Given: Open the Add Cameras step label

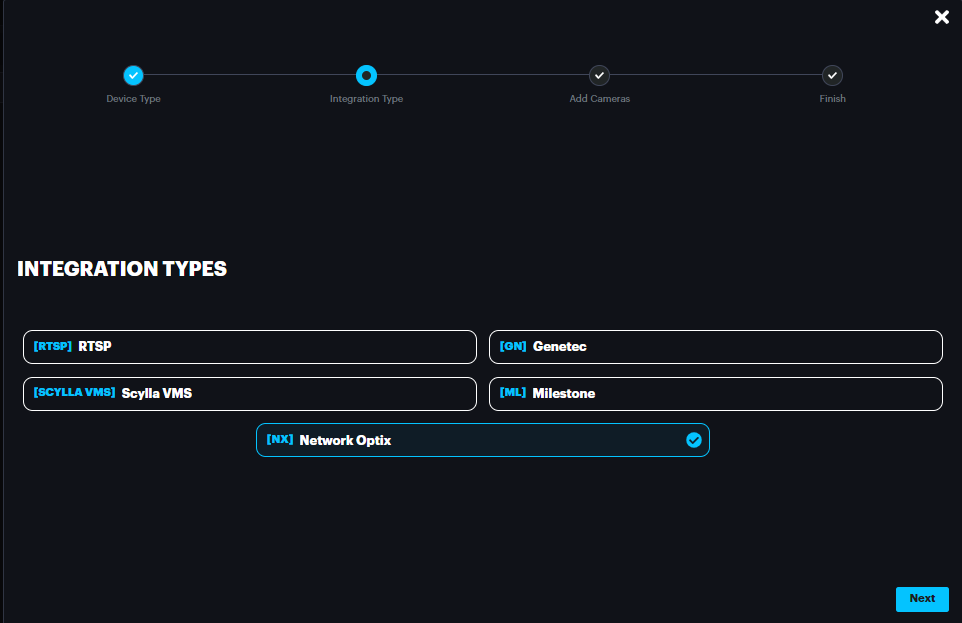Looking at the screenshot, I should (599, 99).
